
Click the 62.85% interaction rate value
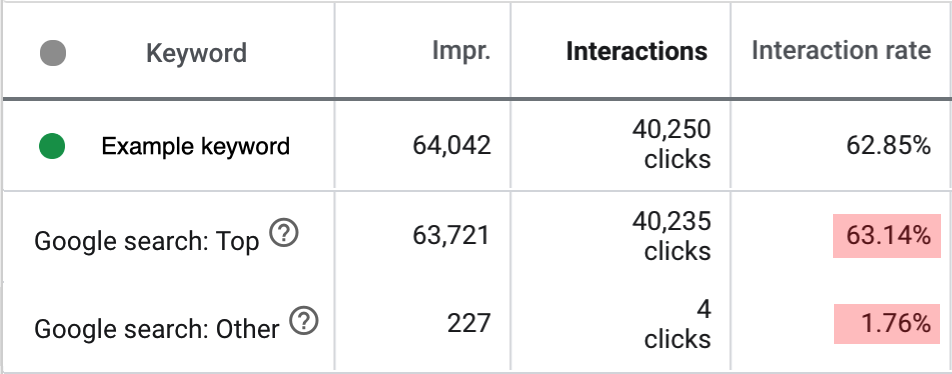pos(888,146)
